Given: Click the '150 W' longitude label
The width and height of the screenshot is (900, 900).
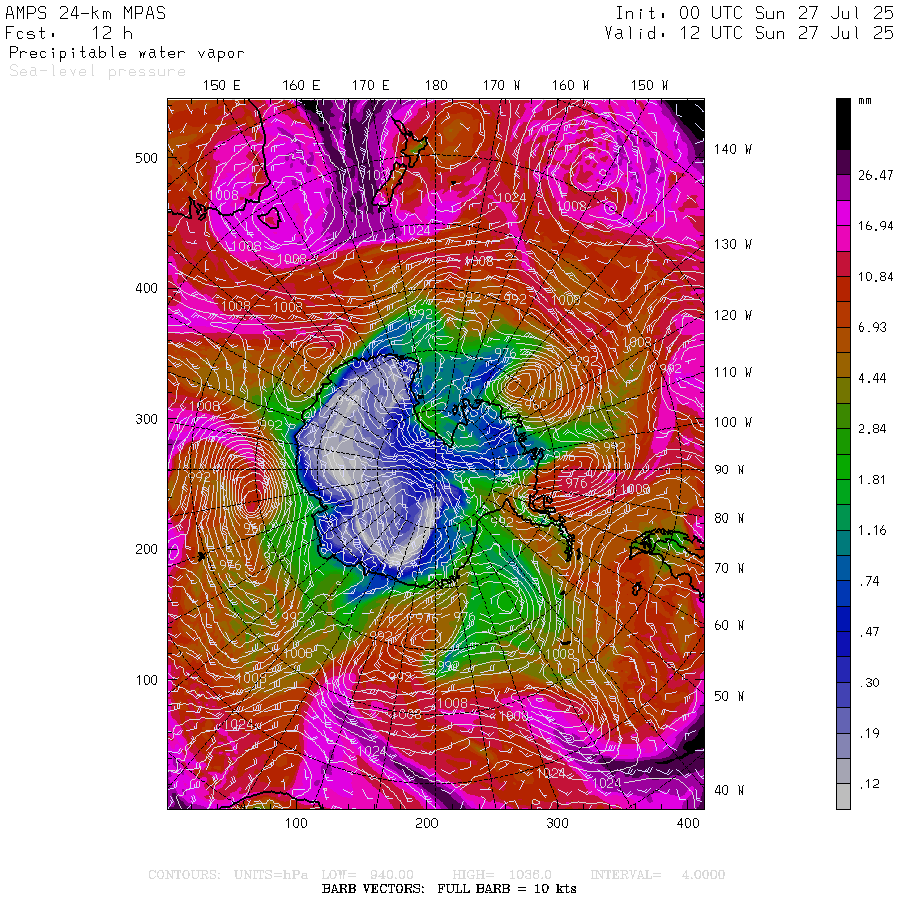Looking at the screenshot, I should (650, 86).
